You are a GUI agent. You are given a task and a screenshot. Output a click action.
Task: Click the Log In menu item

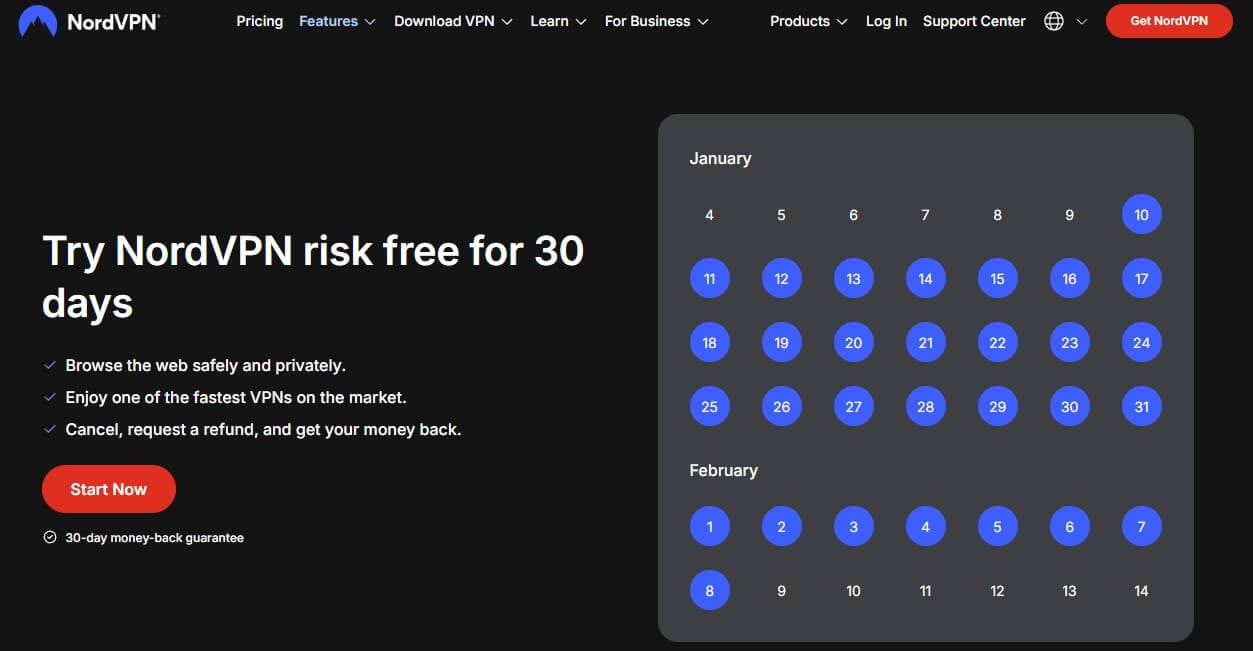click(x=886, y=20)
